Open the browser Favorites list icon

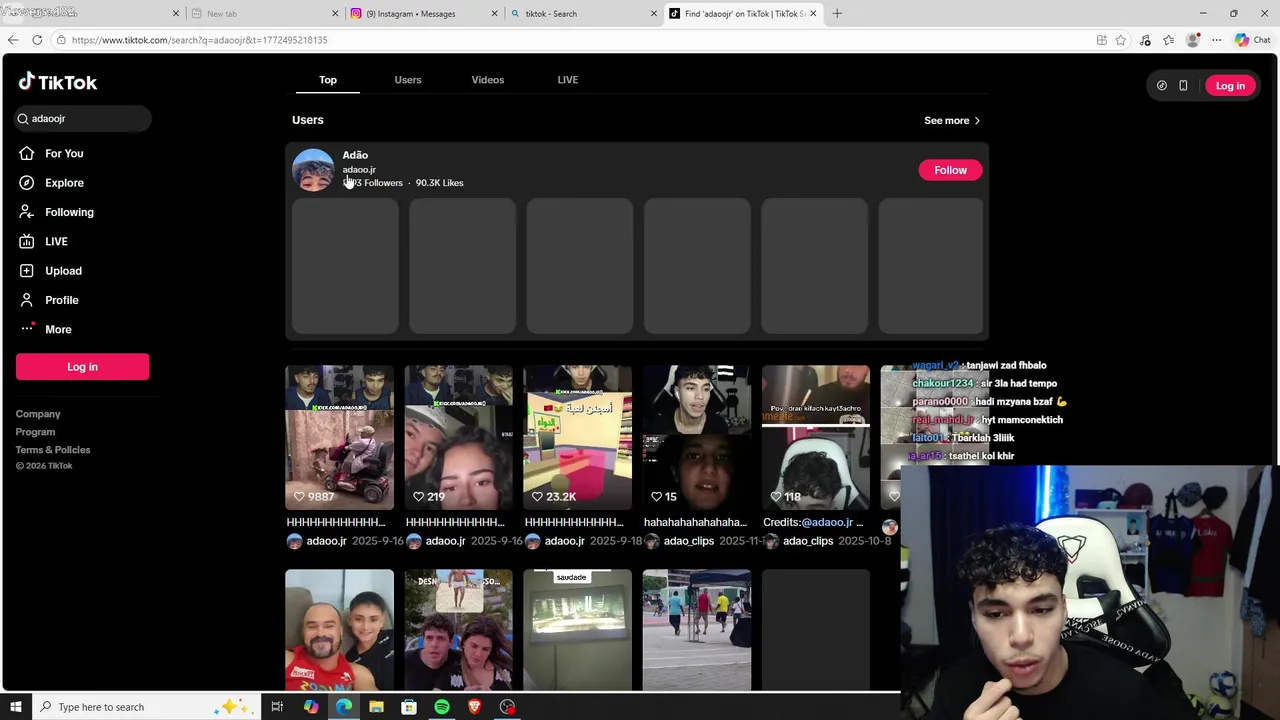pos(1169,40)
